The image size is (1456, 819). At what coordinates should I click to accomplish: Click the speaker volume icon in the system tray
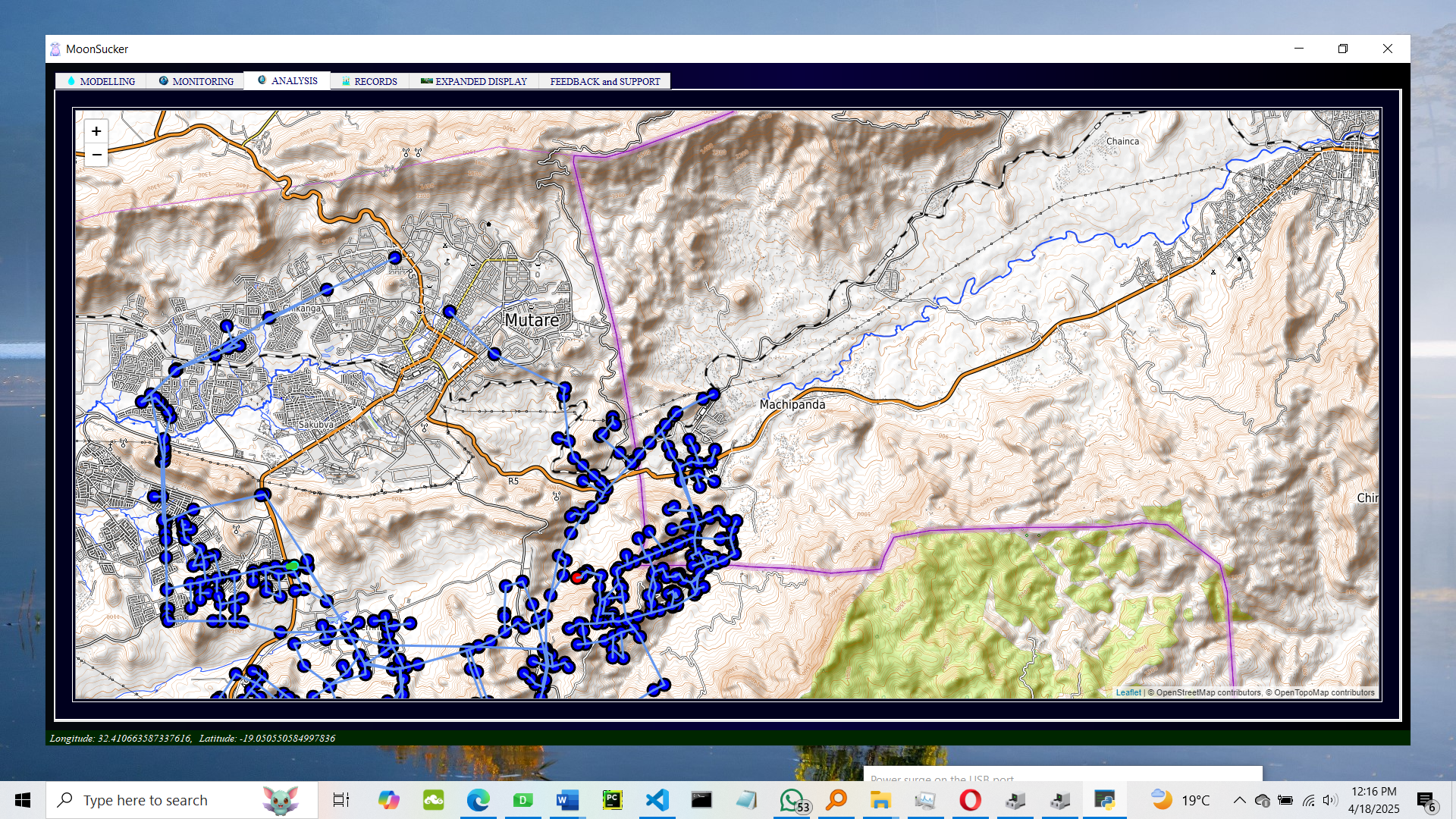[1330, 799]
